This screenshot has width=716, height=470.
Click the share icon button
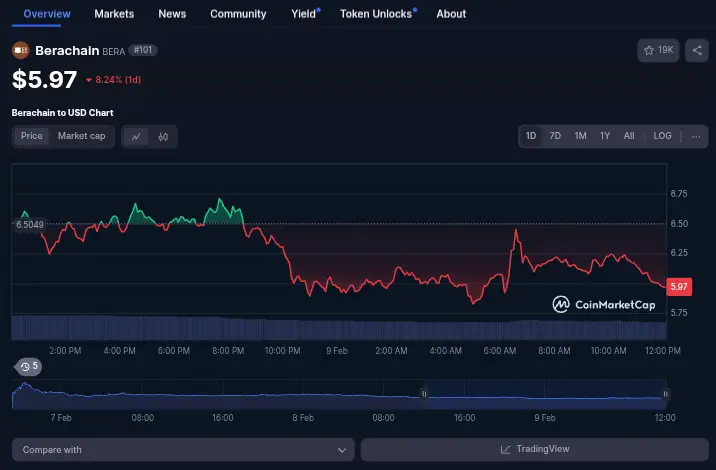pyautogui.click(x=697, y=50)
